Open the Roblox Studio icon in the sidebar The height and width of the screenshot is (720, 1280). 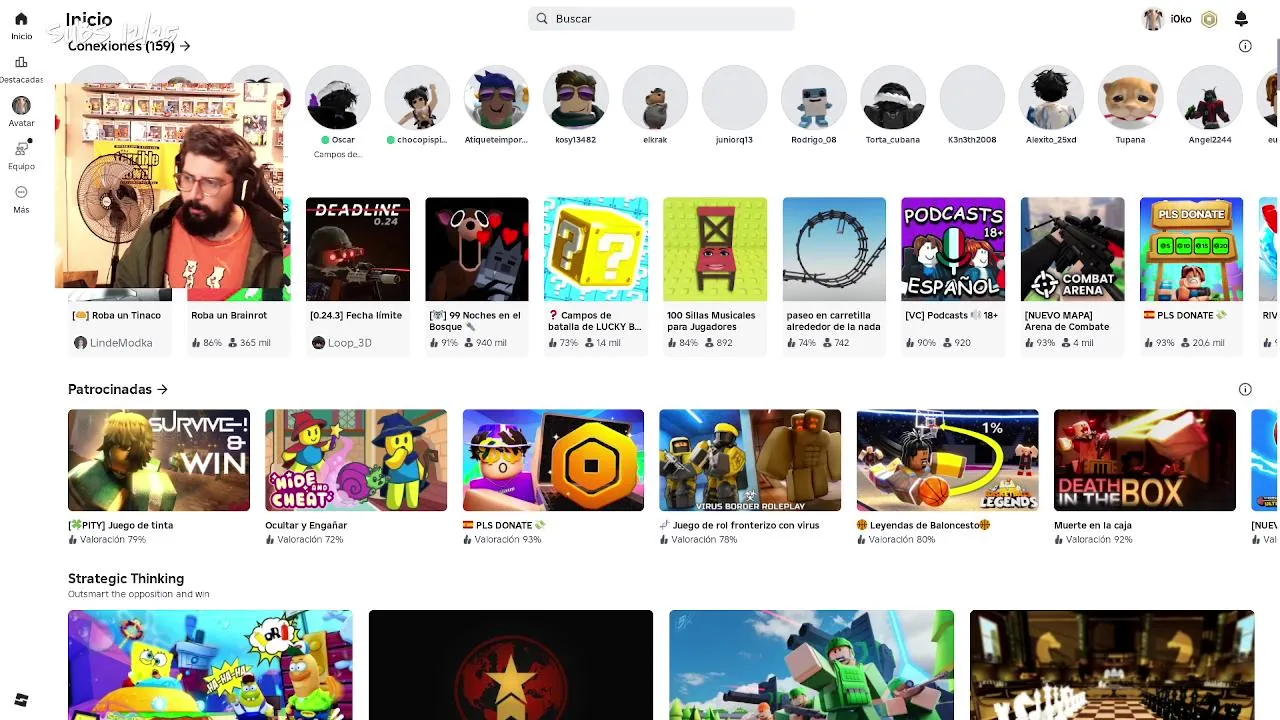[21, 700]
